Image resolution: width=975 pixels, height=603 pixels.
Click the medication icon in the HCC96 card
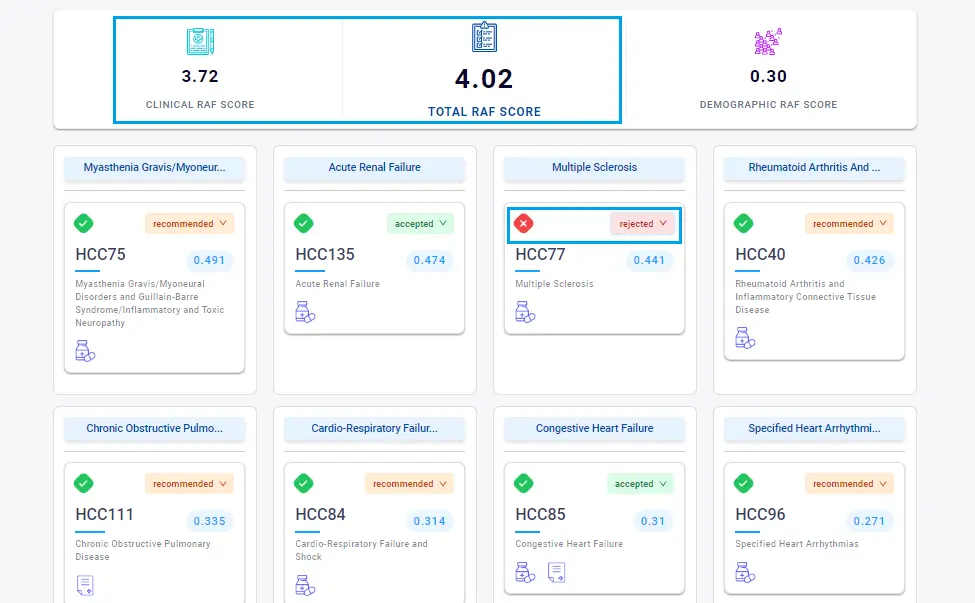click(745, 572)
